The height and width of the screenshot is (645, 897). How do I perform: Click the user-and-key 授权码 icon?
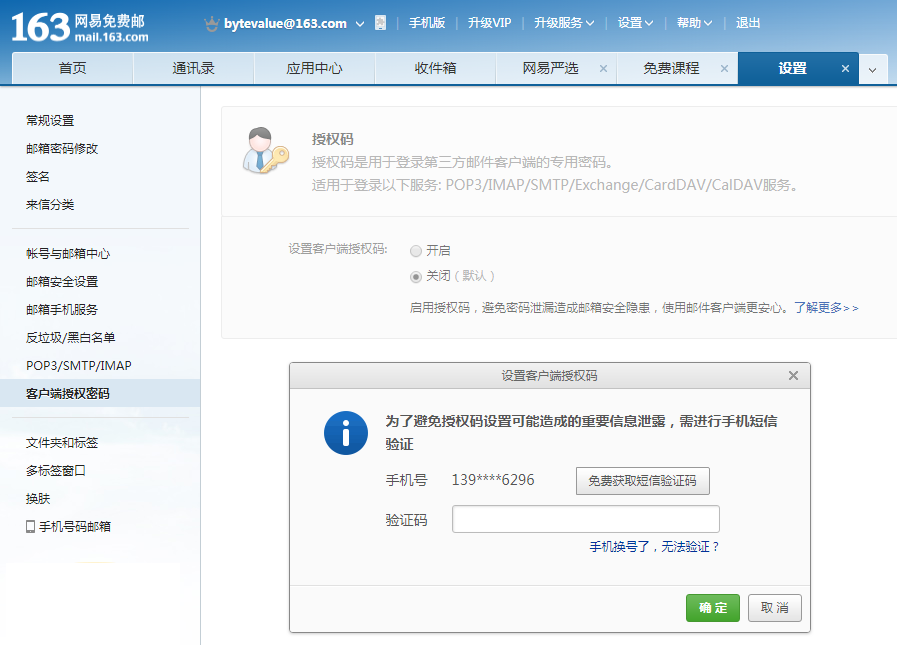click(x=265, y=151)
